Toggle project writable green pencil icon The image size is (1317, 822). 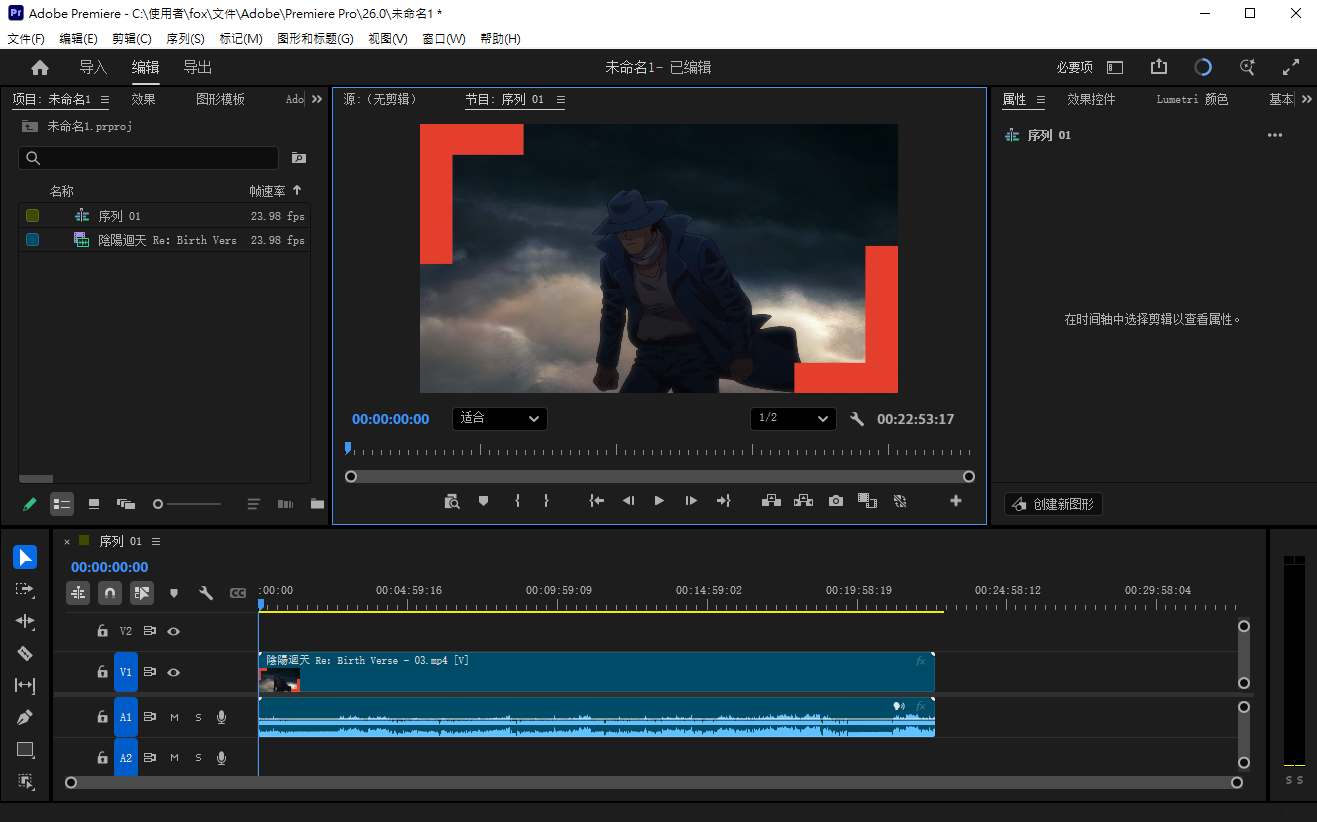pyautogui.click(x=29, y=504)
